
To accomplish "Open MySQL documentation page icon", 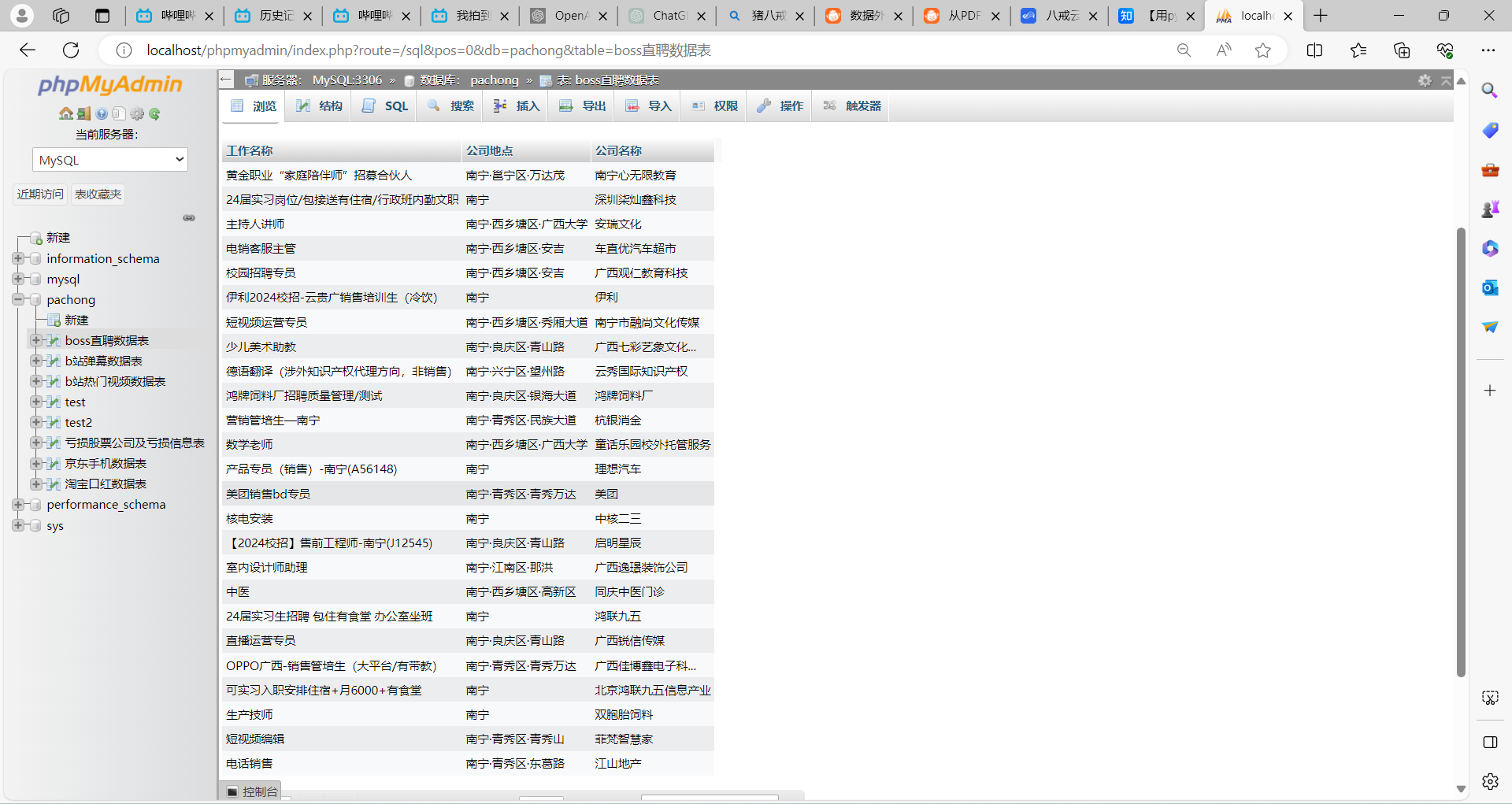I will (118, 114).
